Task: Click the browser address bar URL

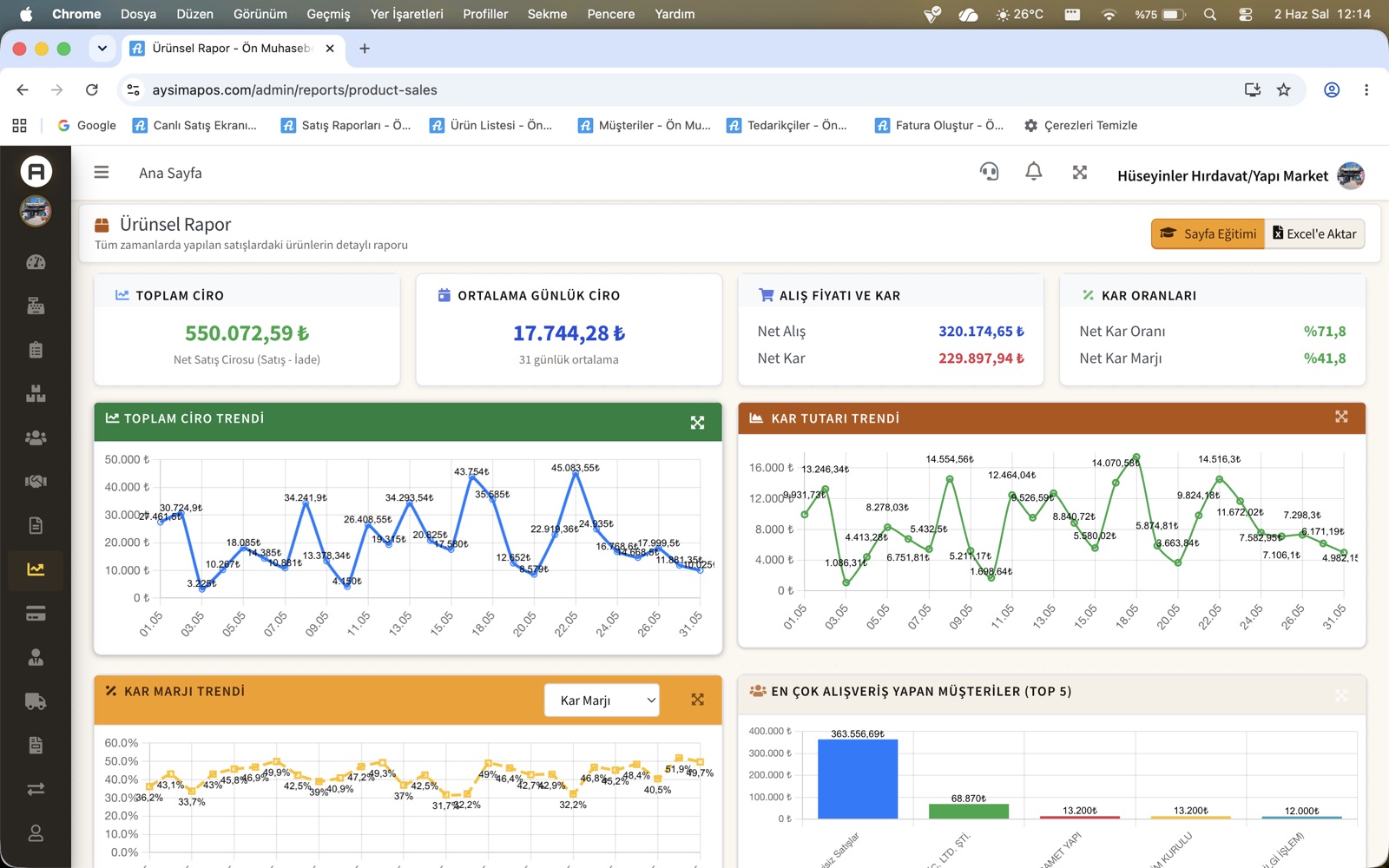Action: pyautogui.click(x=294, y=89)
